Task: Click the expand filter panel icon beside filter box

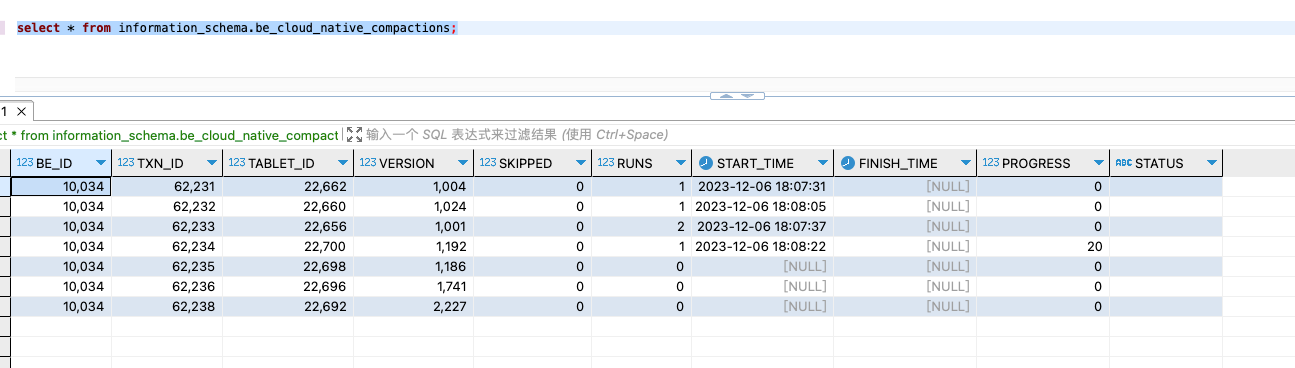Action: point(354,134)
